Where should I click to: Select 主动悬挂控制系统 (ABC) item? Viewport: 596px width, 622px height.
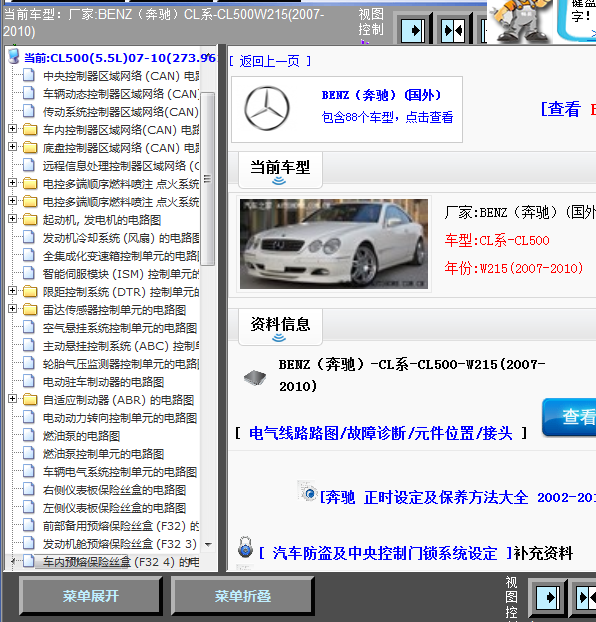pyautogui.click(x=121, y=346)
